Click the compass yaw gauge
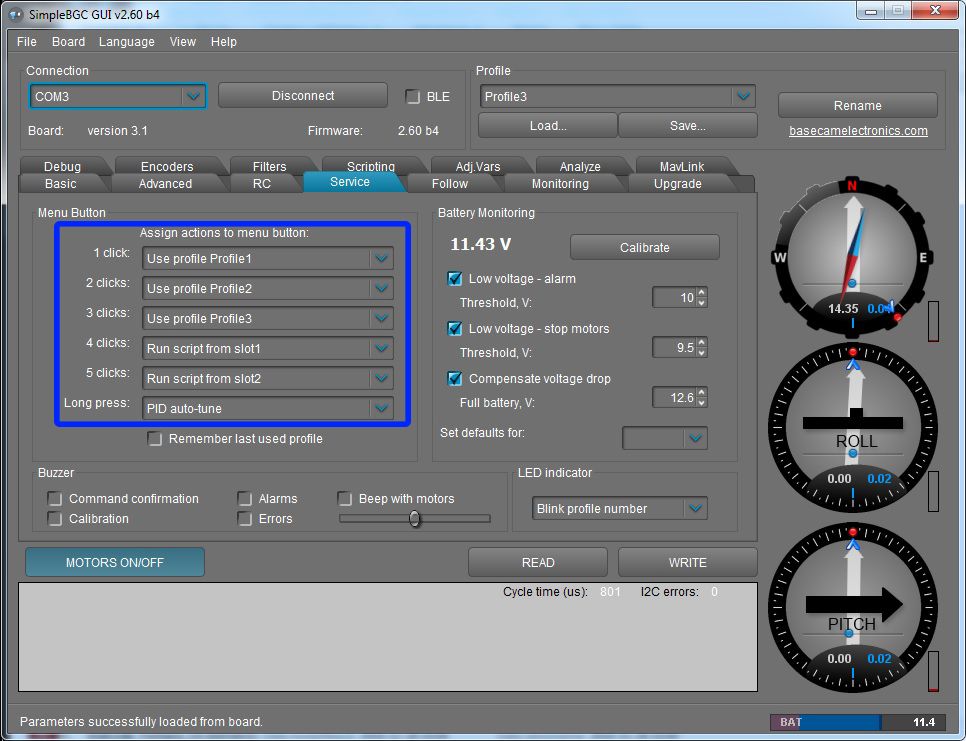This screenshot has height=741, width=966. [853, 257]
